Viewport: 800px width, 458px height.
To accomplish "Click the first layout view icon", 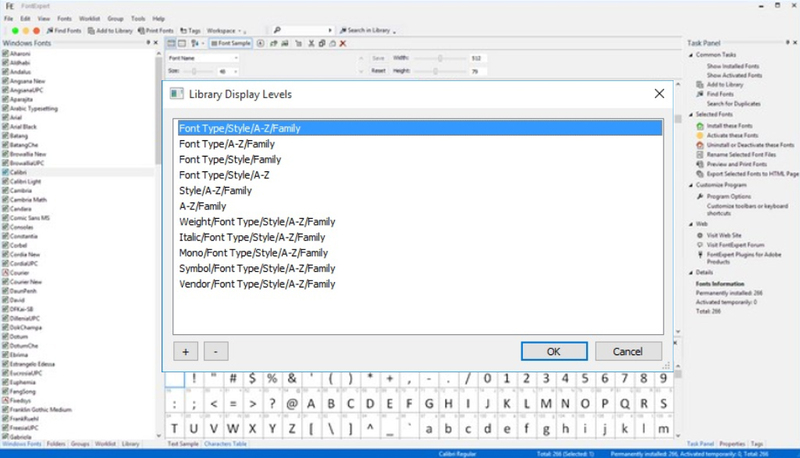I will pos(171,43).
